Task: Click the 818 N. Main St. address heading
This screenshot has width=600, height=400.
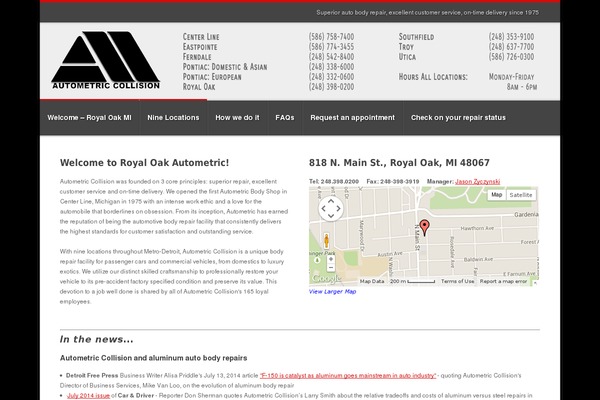Action: (x=399, y=163)
